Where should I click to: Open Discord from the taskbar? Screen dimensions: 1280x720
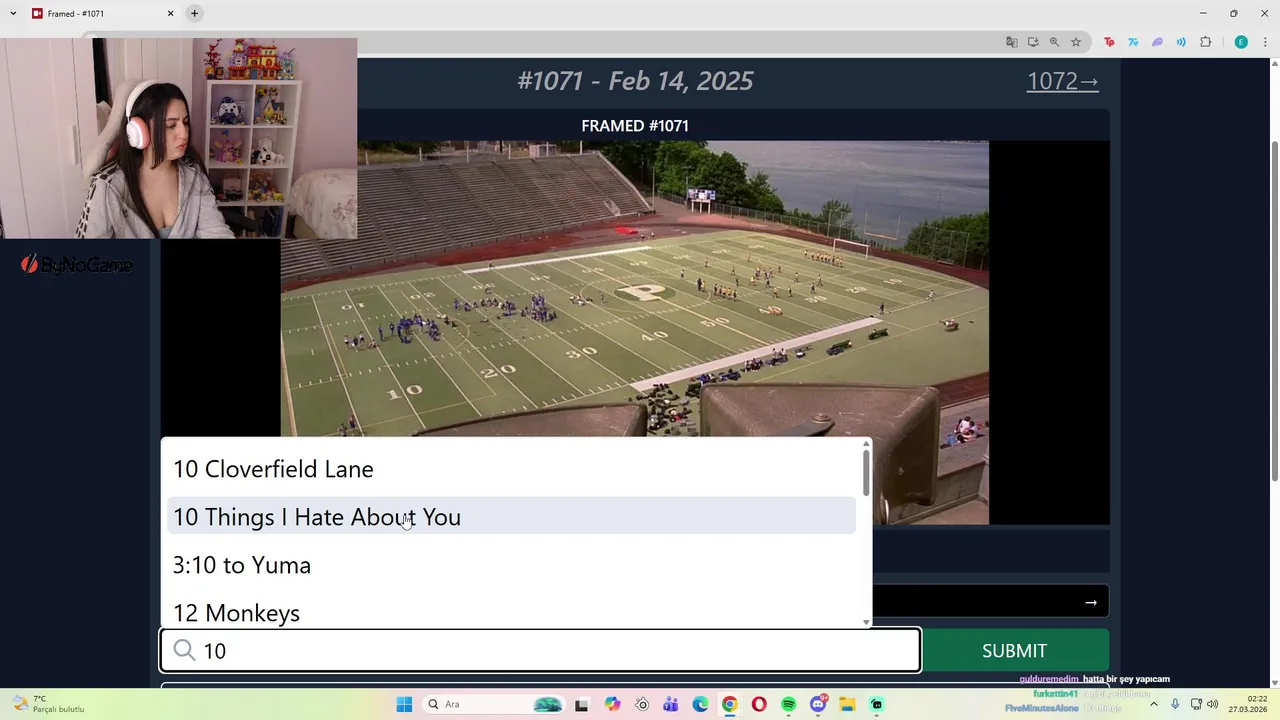coord(818,704)
